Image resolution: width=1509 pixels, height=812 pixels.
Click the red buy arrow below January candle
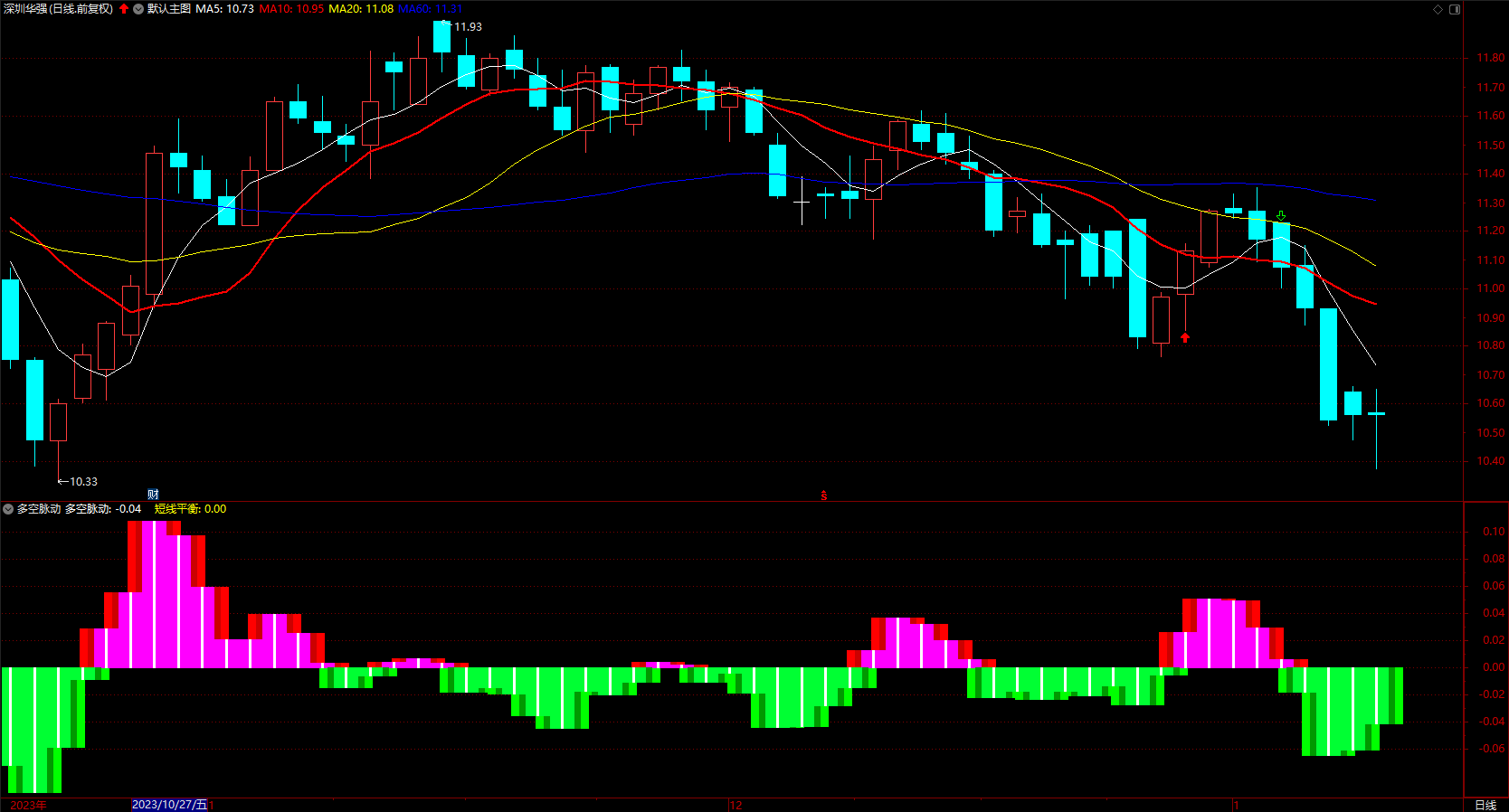[x=1185, y=337]
